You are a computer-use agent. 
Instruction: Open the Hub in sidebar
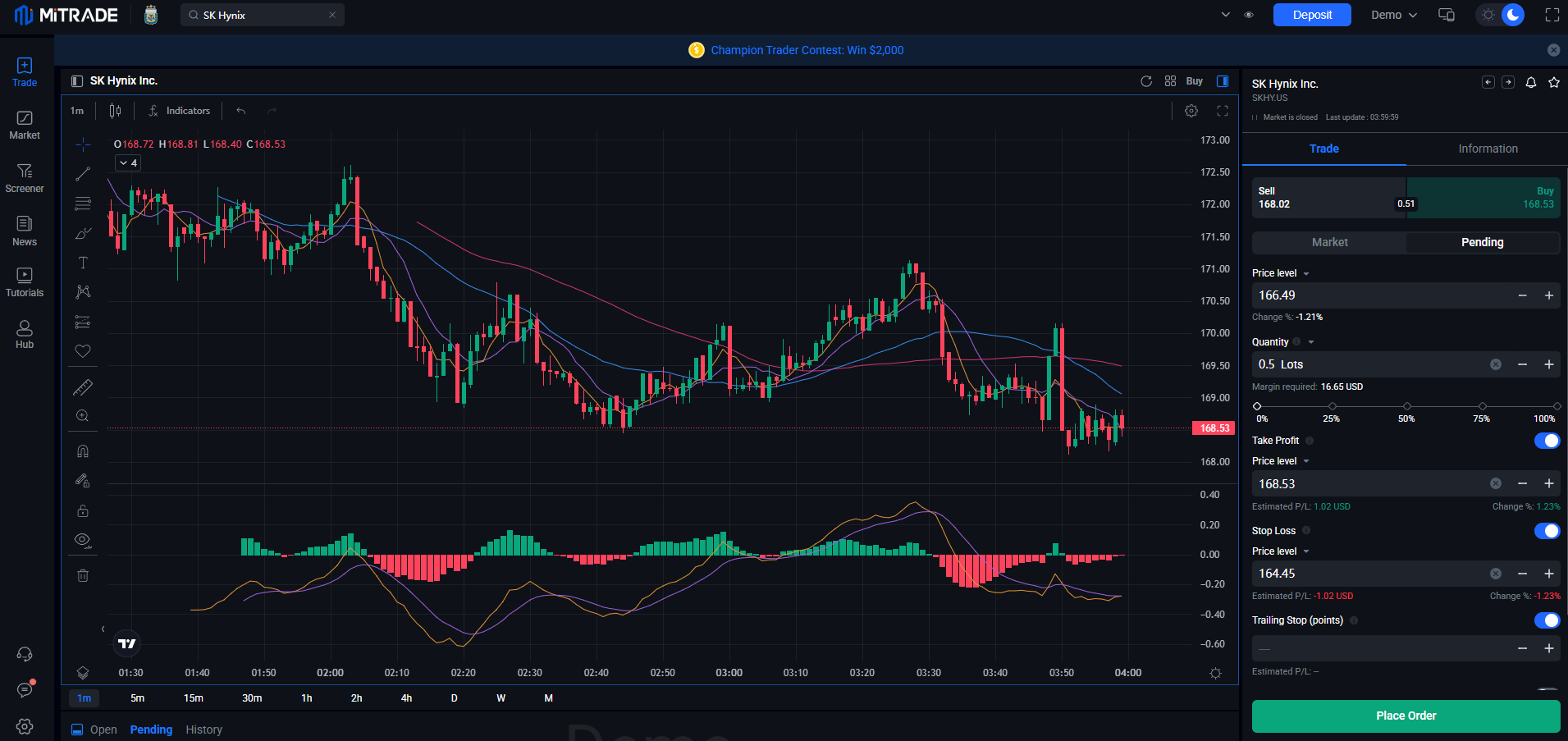(25, 334)
